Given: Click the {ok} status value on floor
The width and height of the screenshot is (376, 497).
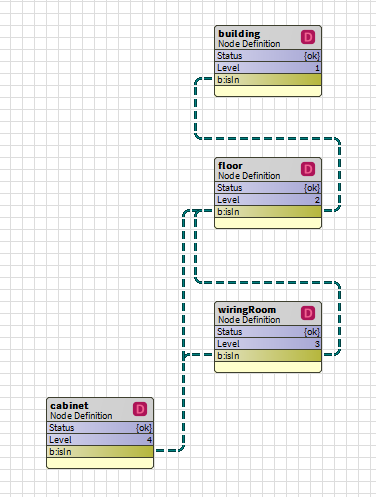Looking at the screenshot, I should pyautogui.click(x=312, y=188).
